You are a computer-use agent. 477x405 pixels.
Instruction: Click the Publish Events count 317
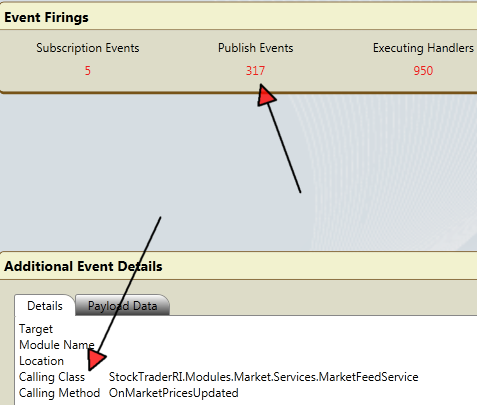click(255, 71)
